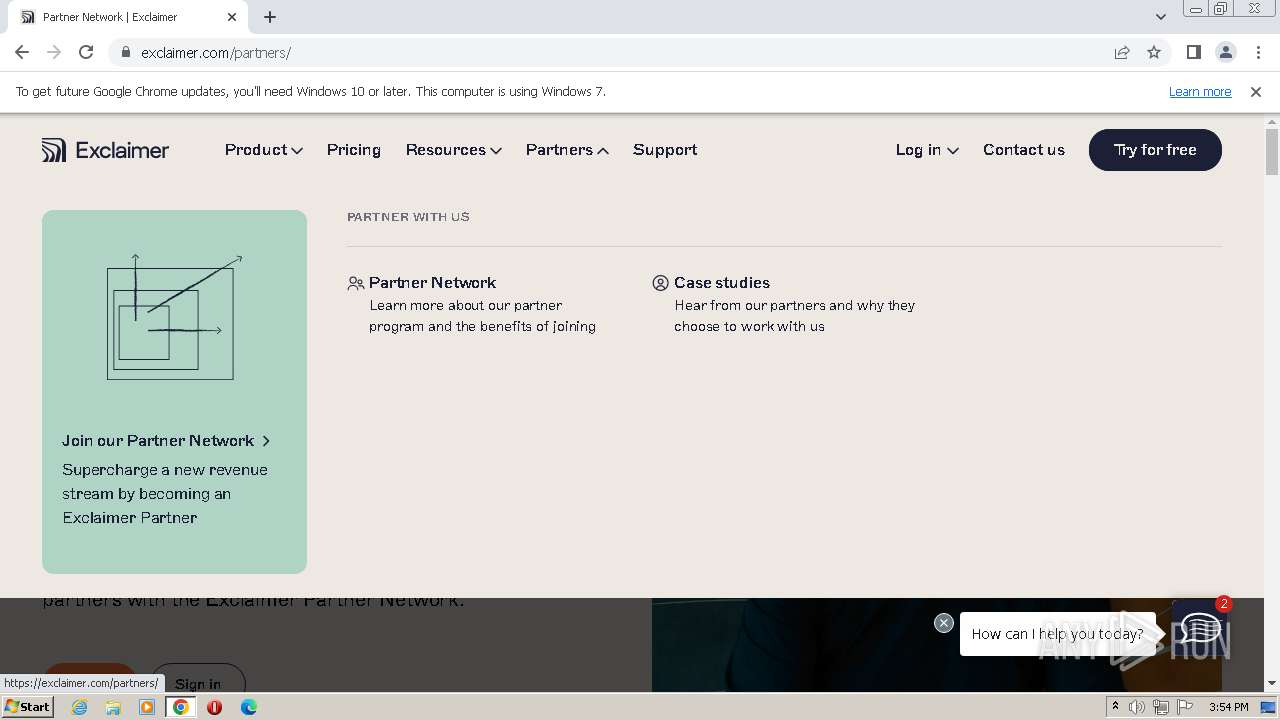This screenshot has width=1280, height=720.
Task: Click the forward navigation arrow
Action: pyautogui.click(x=54, y=52)
